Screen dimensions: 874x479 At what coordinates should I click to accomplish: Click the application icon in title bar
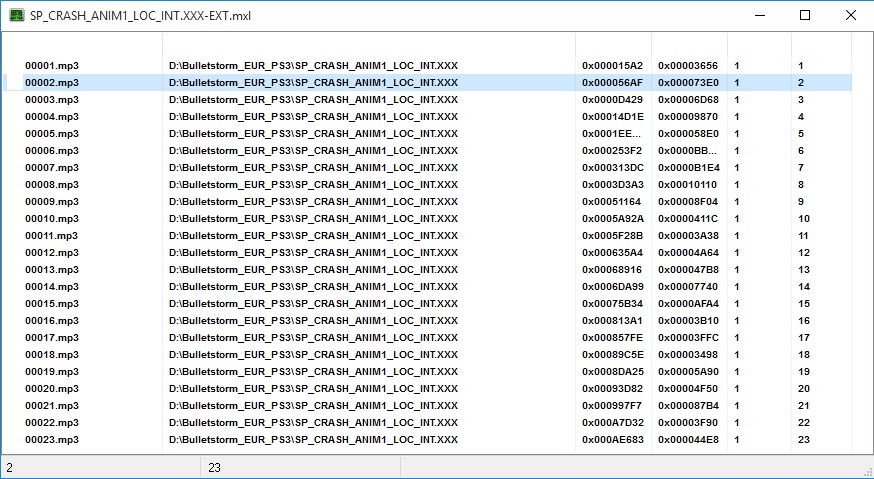pos(17,15)
